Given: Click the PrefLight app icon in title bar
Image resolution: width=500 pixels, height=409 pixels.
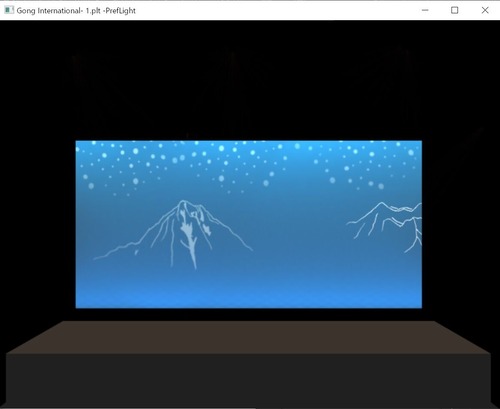Looking at the screenshot, I should tap(9, 10).
